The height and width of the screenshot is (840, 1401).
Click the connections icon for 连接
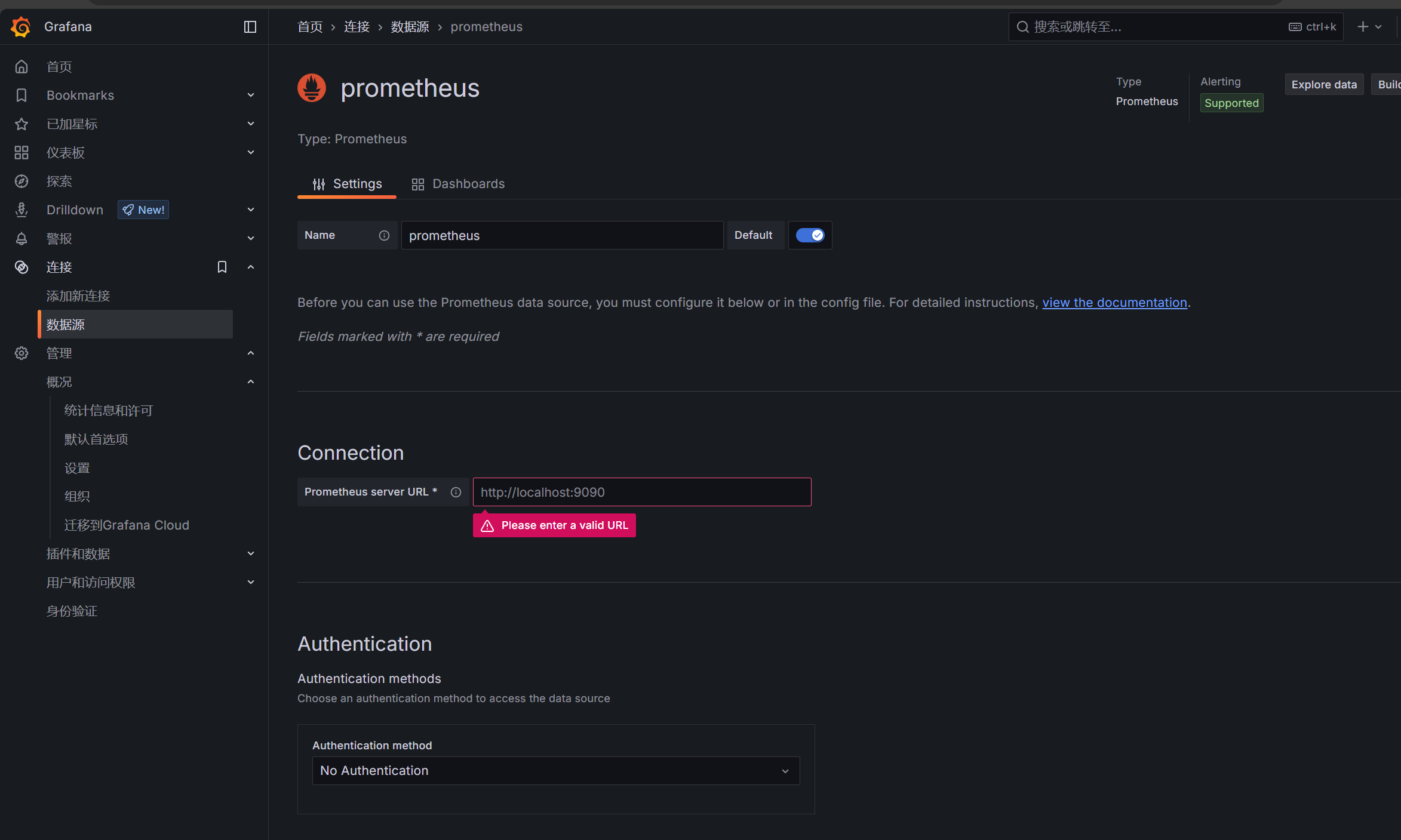pyautogui.click(x=21, y=267)
